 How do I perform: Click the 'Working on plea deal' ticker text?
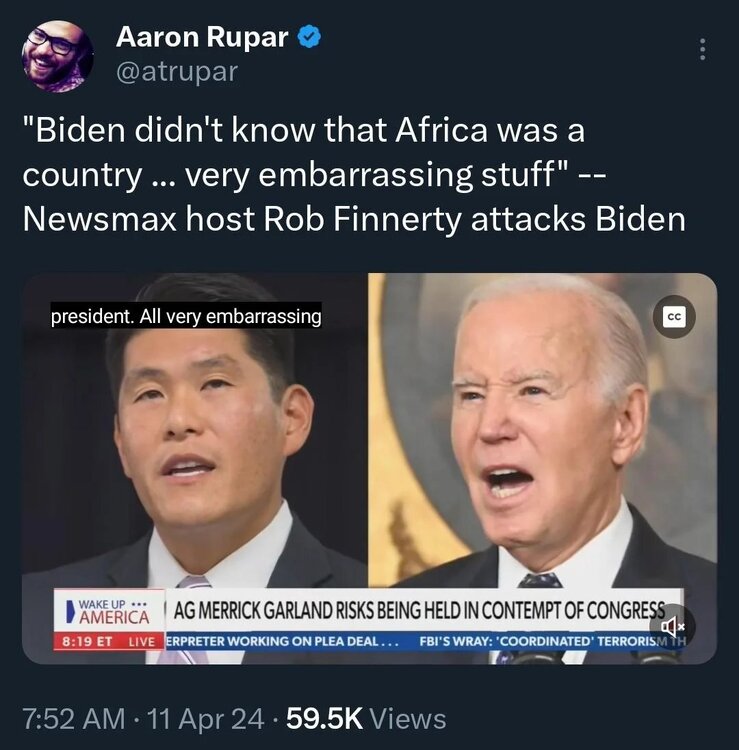[282, 641]
